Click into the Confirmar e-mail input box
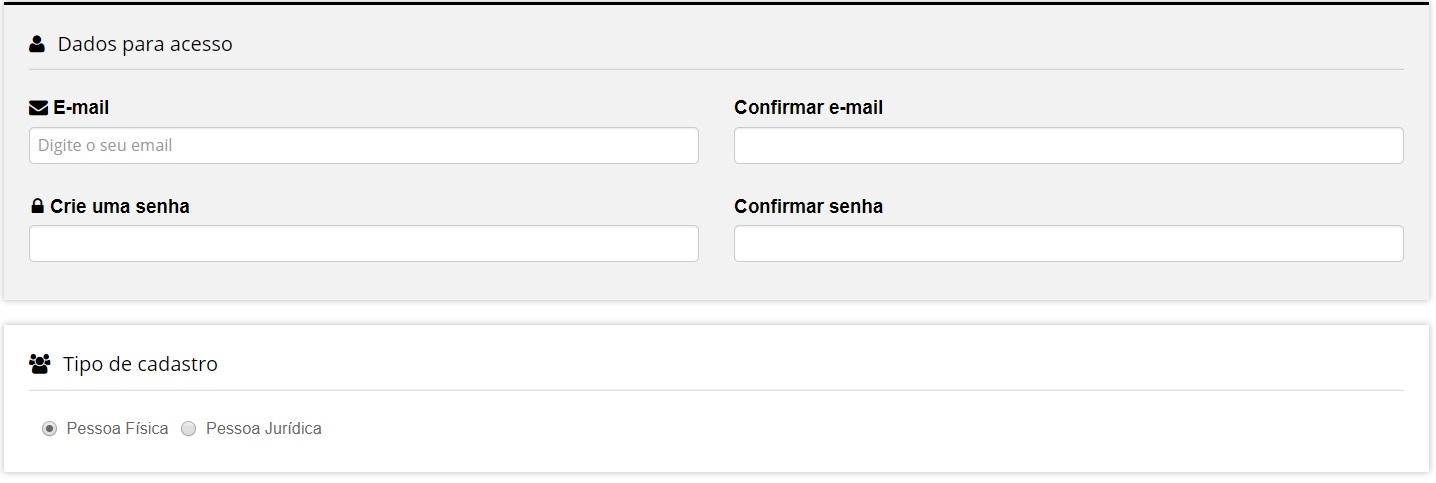1436x483 pixels. [1068, 146]
